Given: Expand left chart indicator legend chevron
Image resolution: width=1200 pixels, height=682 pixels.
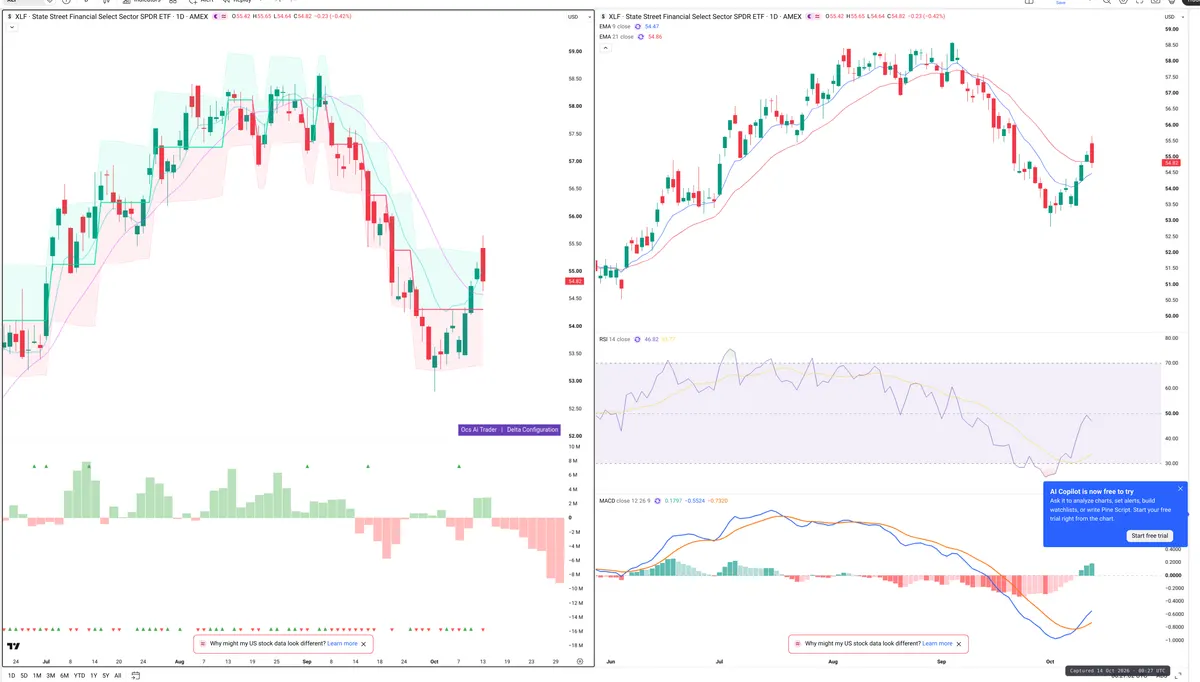Looking at the screenshot, I should [12, 27].
